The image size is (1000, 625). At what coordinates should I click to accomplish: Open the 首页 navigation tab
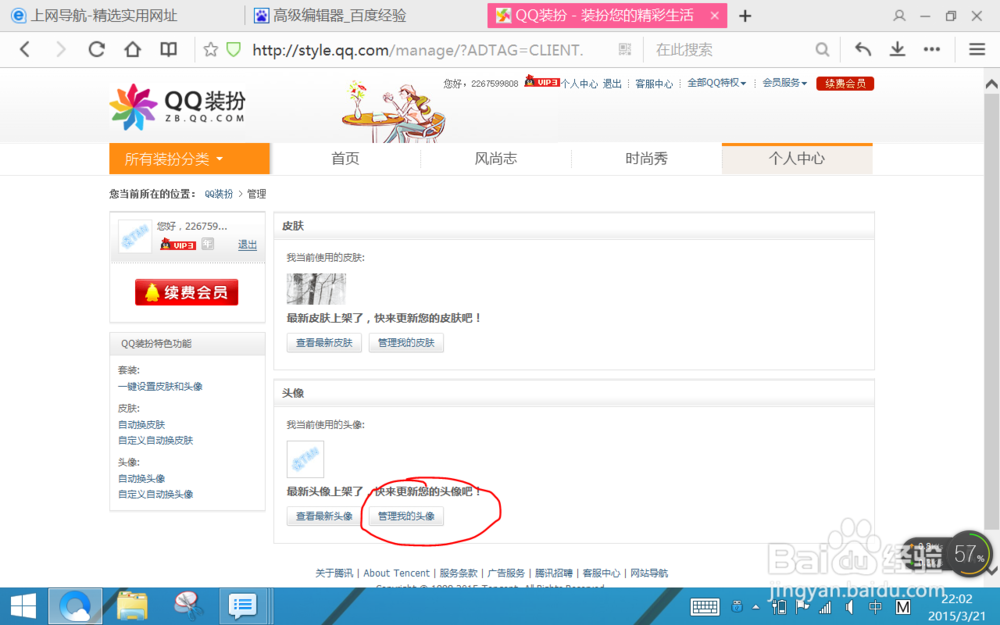tap(345, 159)
